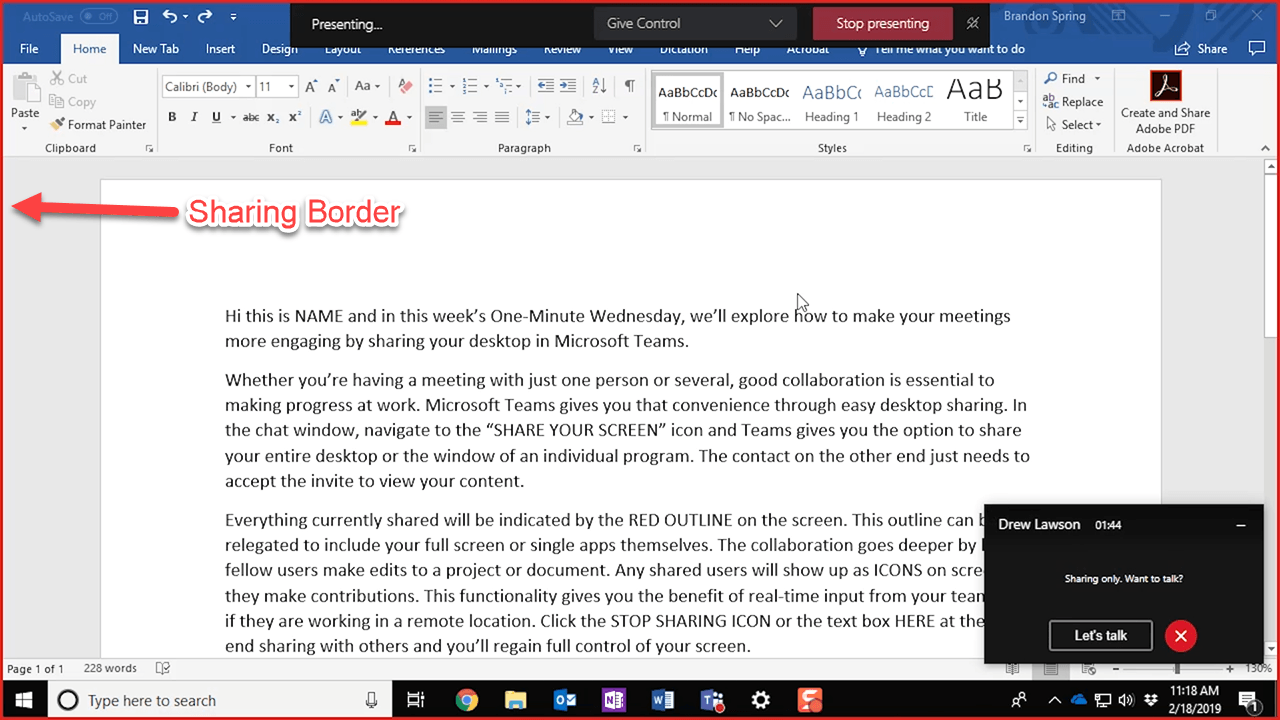Click Replace in Editing group

pos(1073,102)
